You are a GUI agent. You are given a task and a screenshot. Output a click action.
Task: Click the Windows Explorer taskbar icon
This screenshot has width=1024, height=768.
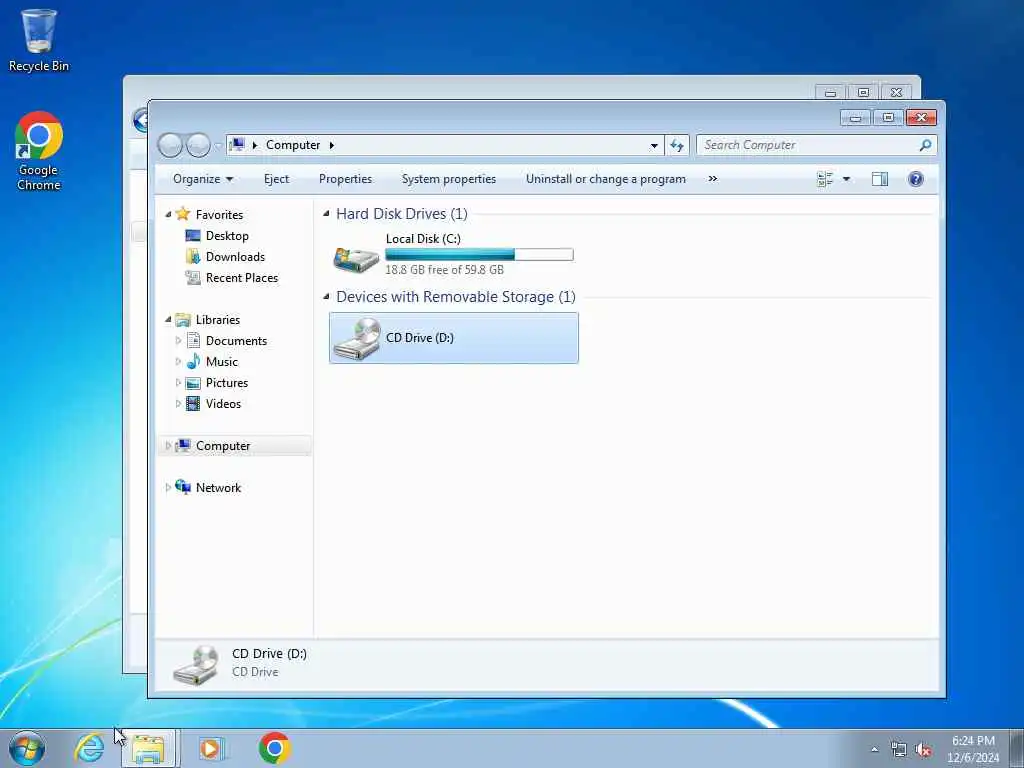[x=149, y=748]
